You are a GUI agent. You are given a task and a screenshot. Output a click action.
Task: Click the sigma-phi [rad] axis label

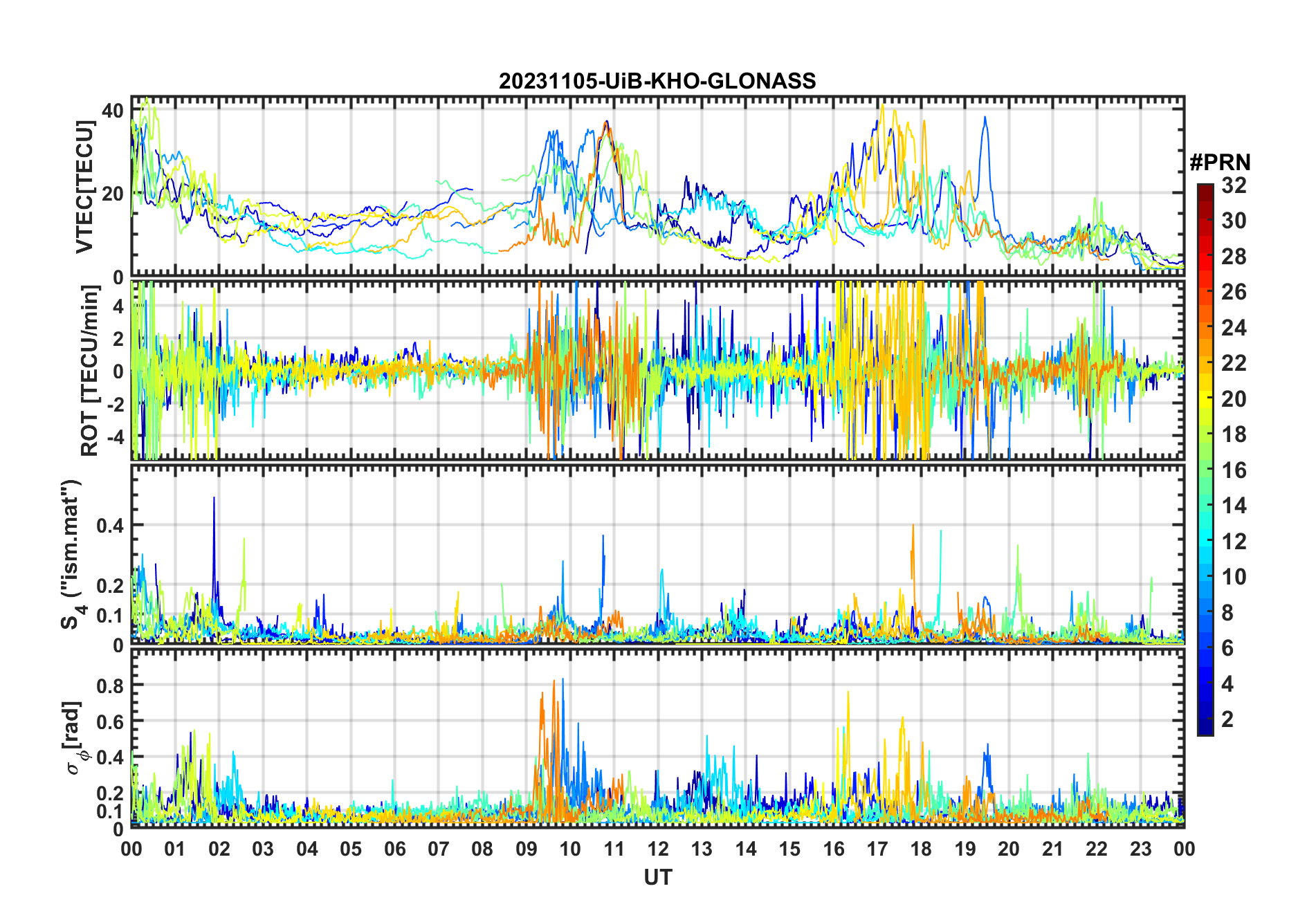coord(74,738)
